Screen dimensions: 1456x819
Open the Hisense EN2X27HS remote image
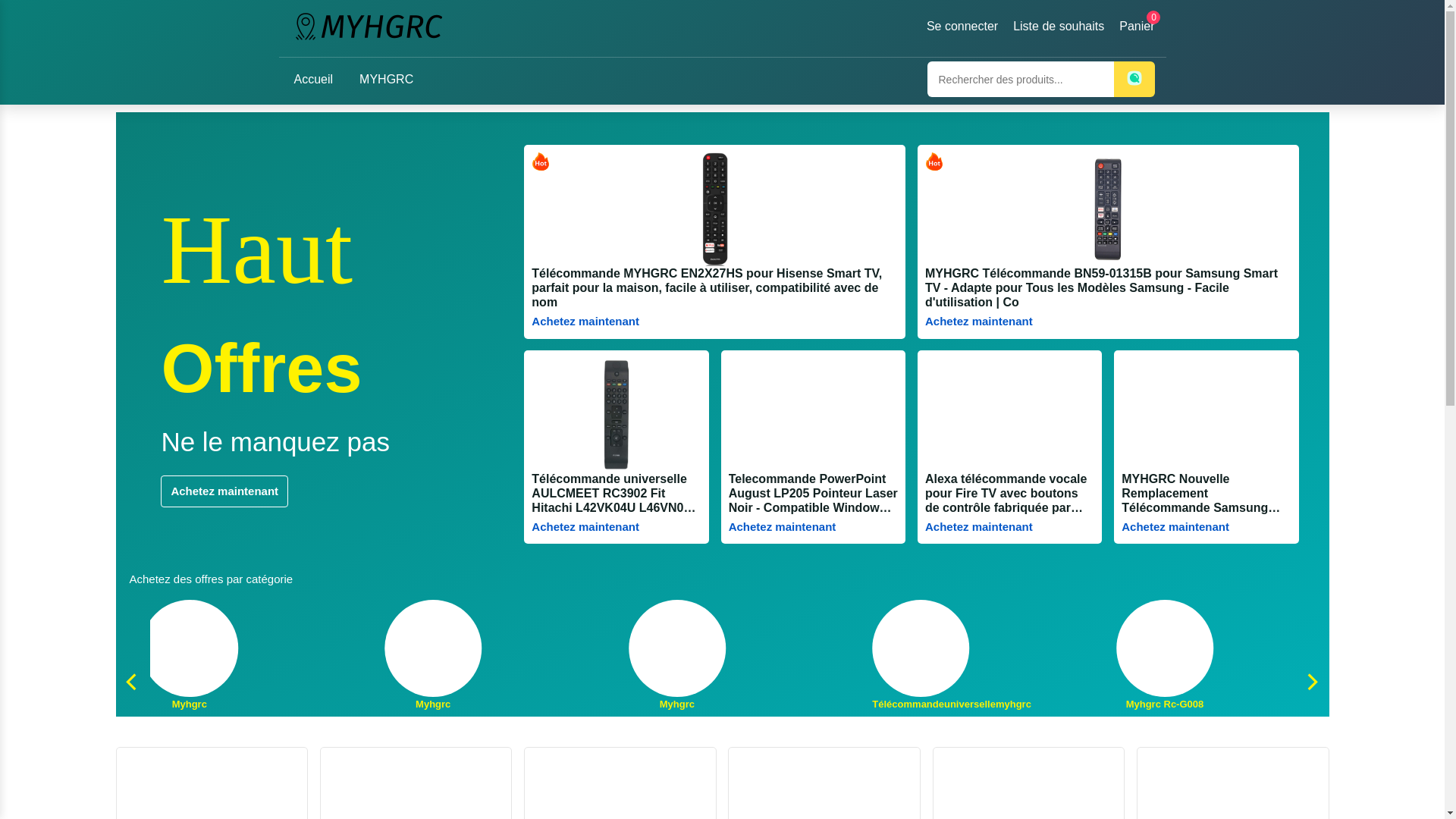point(714,209)
